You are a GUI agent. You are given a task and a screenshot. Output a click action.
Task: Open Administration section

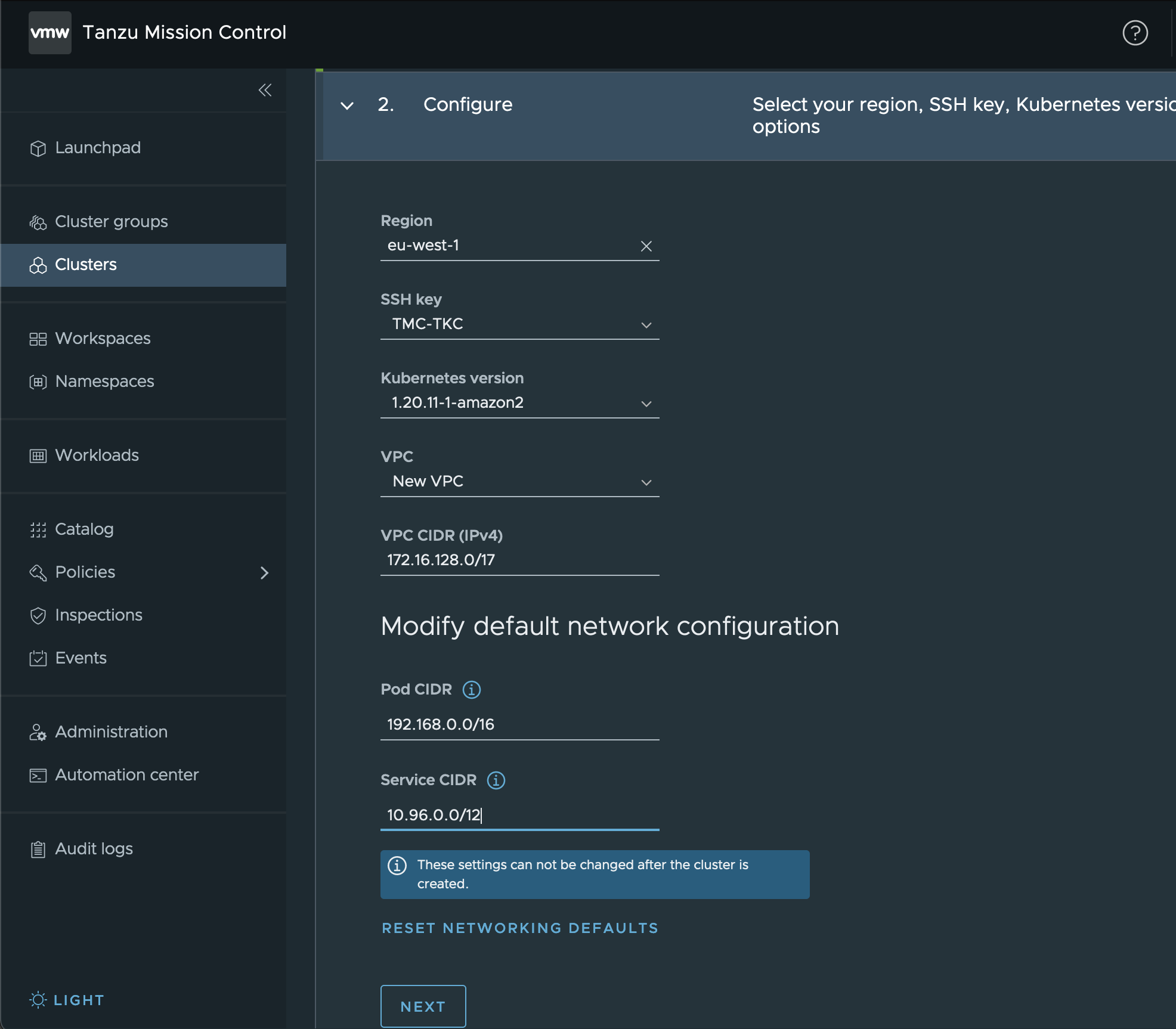click(112, 732)
